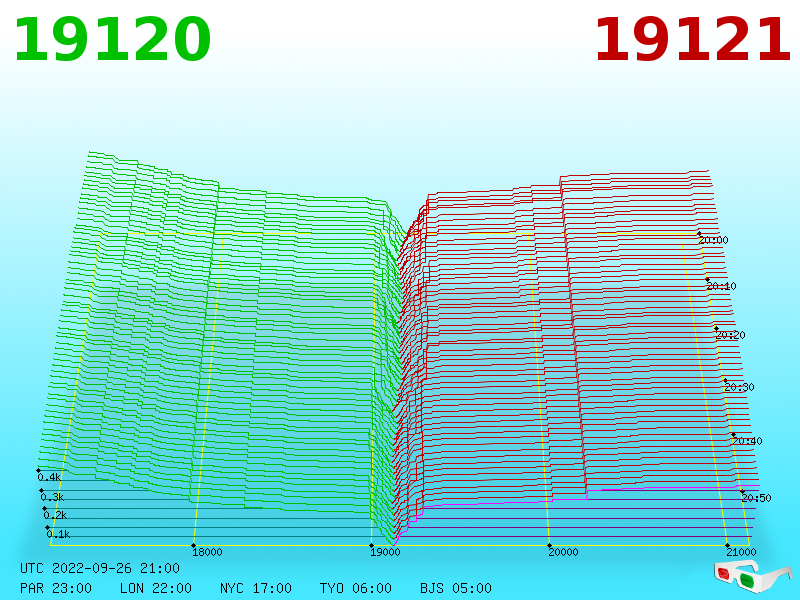
Task: Click the 20:00 time axis marker
Action: tap(714, 240)
